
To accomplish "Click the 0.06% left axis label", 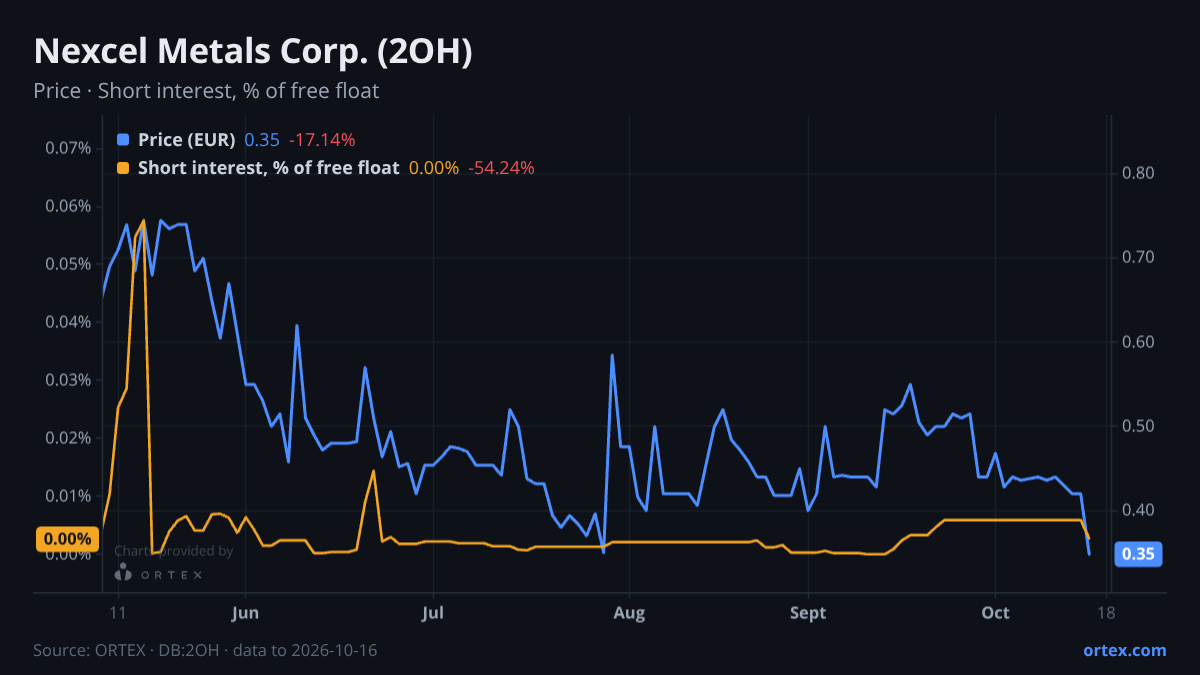I will 68,206.
